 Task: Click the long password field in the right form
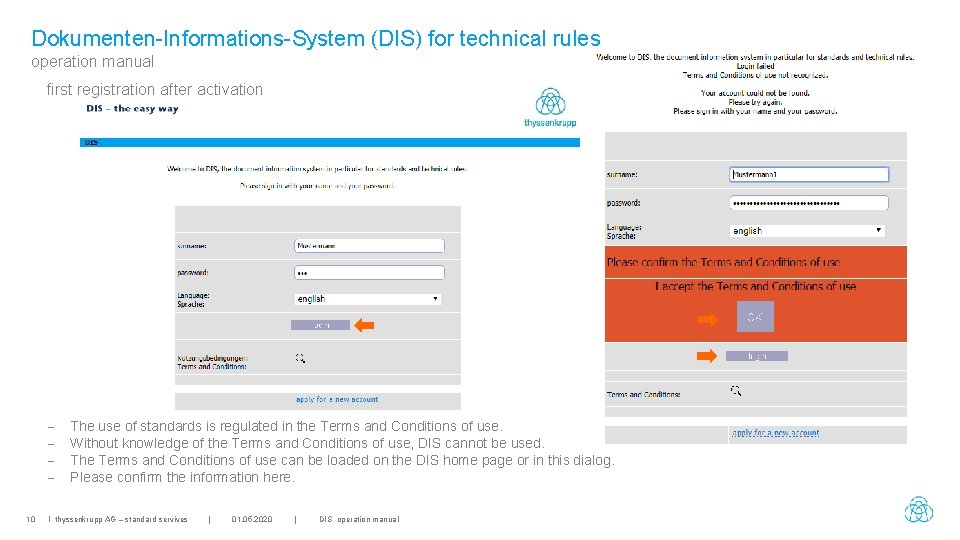coord(809,203)
